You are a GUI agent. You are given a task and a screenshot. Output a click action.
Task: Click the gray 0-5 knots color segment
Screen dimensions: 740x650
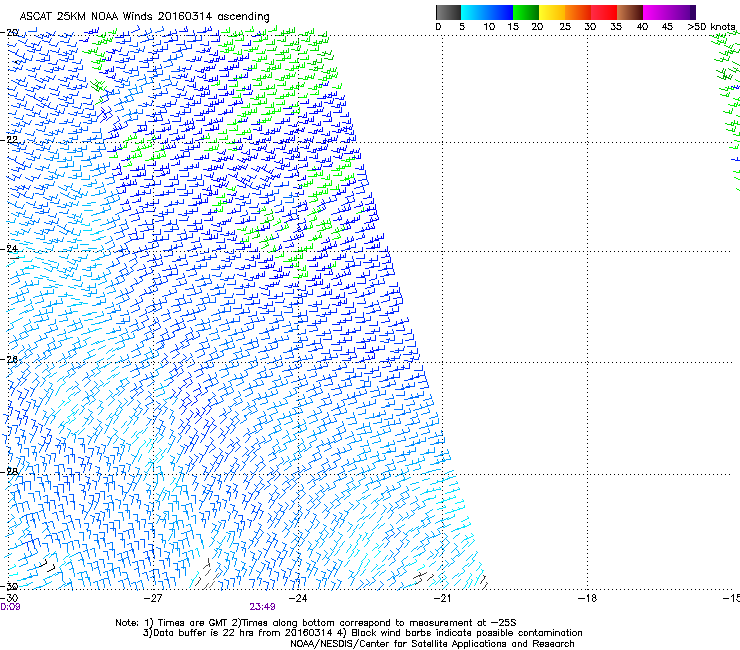448,12
